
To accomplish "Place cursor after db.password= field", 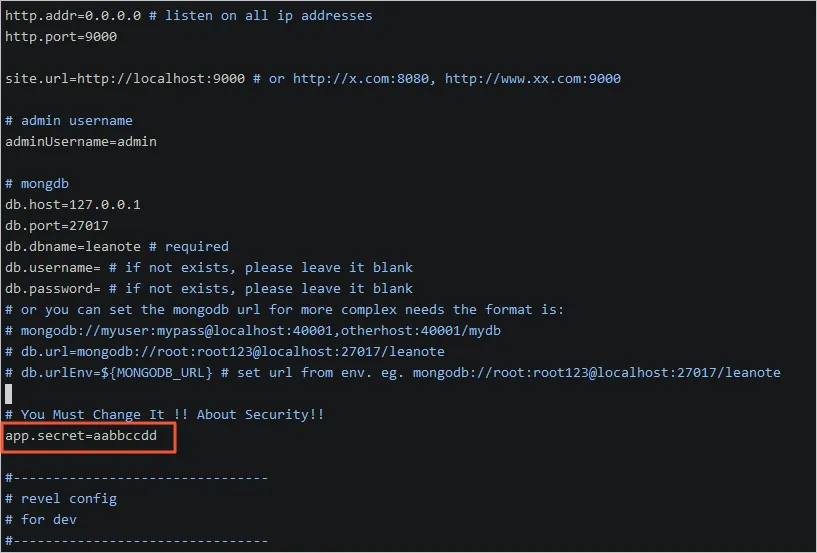I will 102,289.
